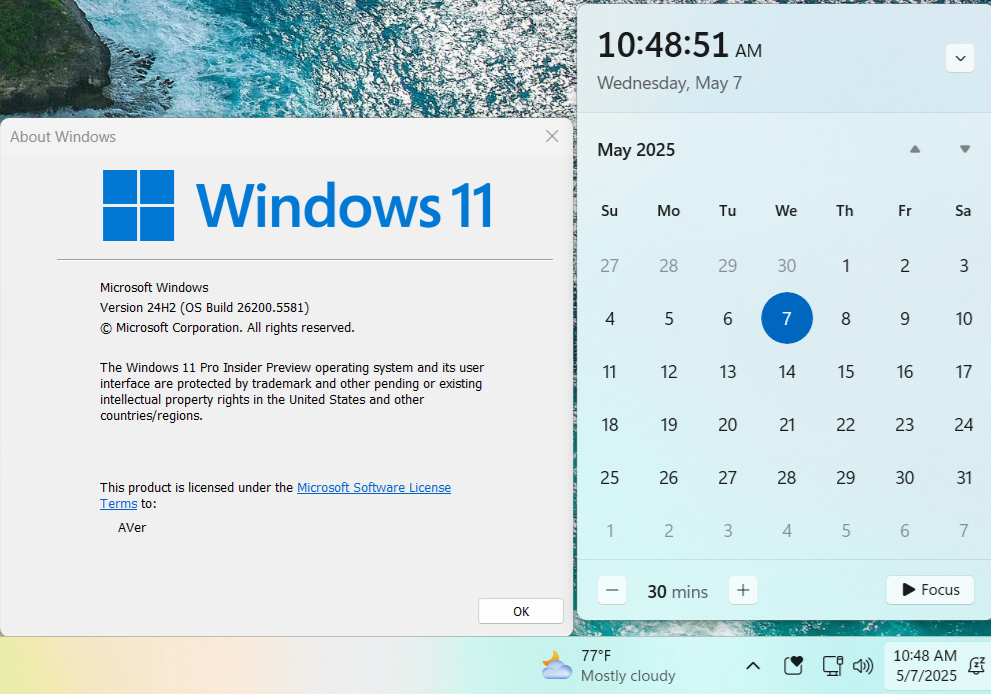The height and width of the screenshot is (694, 991).
Task: Open notification bell icon in taskbar
Action: coord(976,666)
